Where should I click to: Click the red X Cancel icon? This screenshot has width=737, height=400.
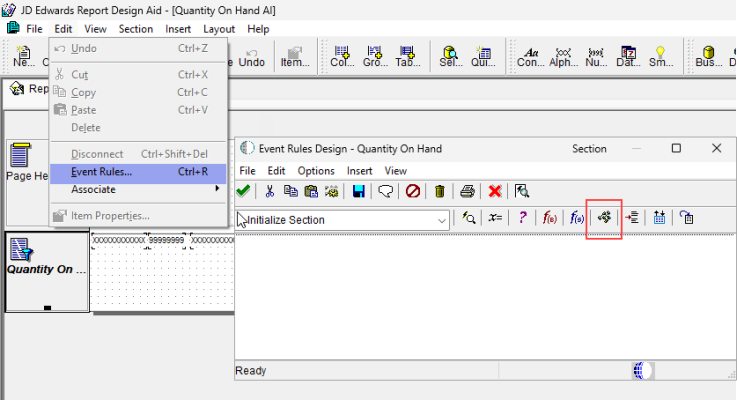(x=494, y=191)
